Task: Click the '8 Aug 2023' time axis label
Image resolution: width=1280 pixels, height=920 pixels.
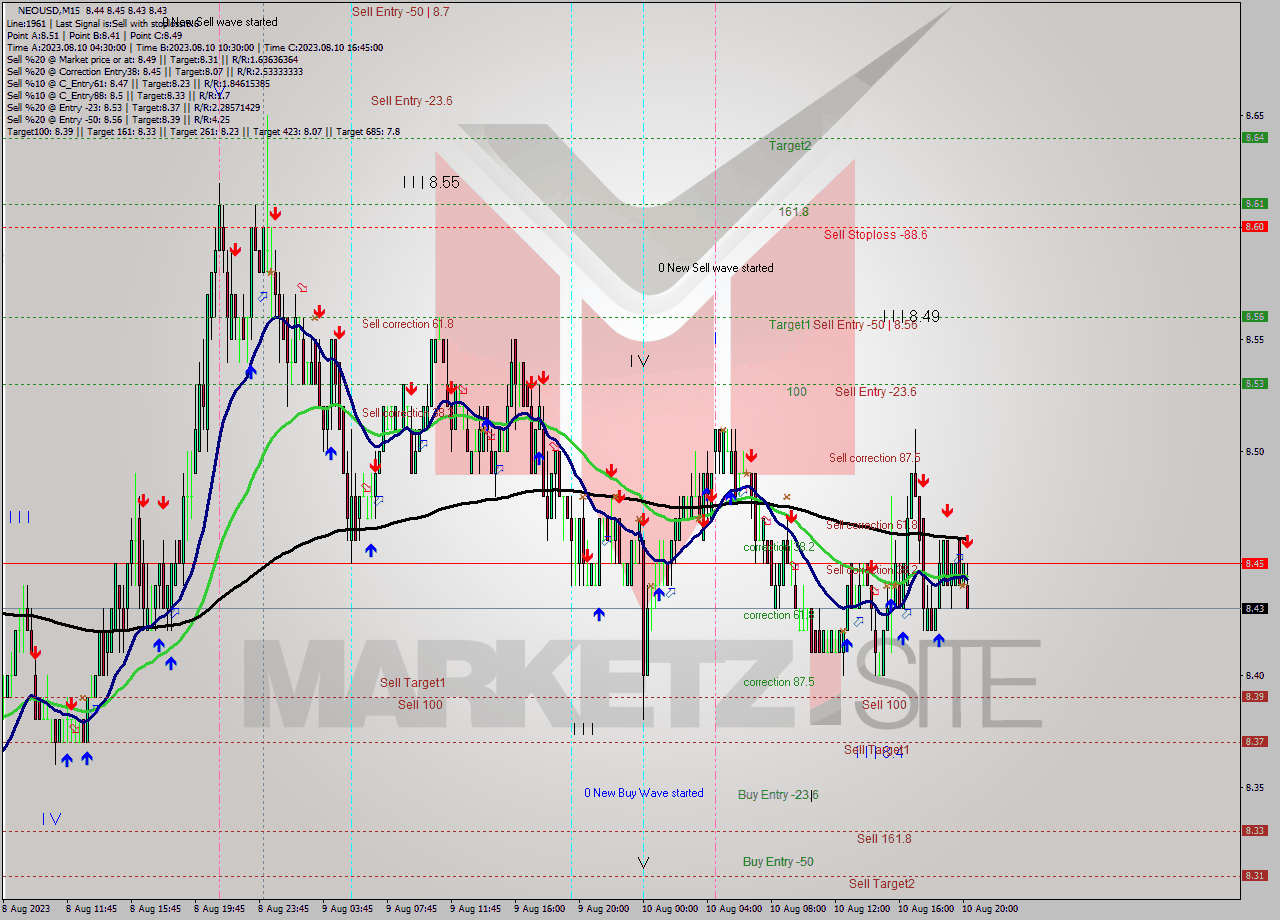Action: pos(25,909)
